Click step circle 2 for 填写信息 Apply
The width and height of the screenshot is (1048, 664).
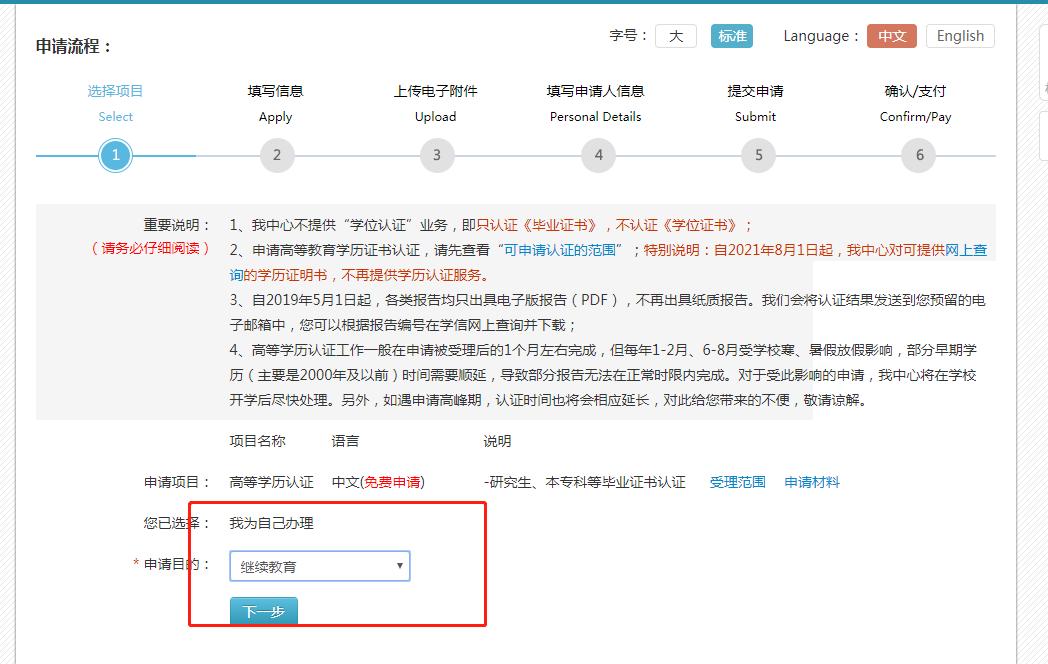[276, 155]
